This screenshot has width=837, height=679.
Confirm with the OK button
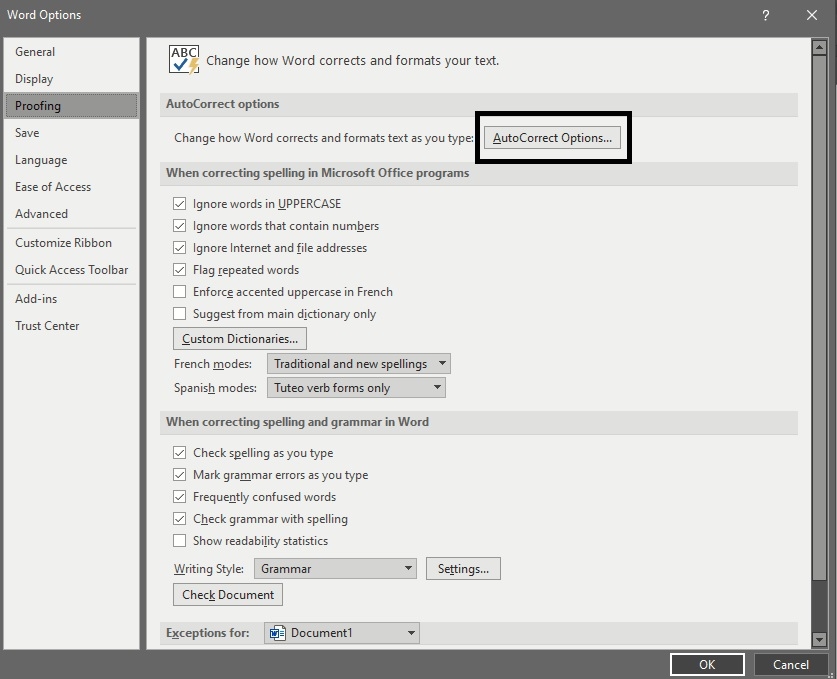[x=707, y=665]
